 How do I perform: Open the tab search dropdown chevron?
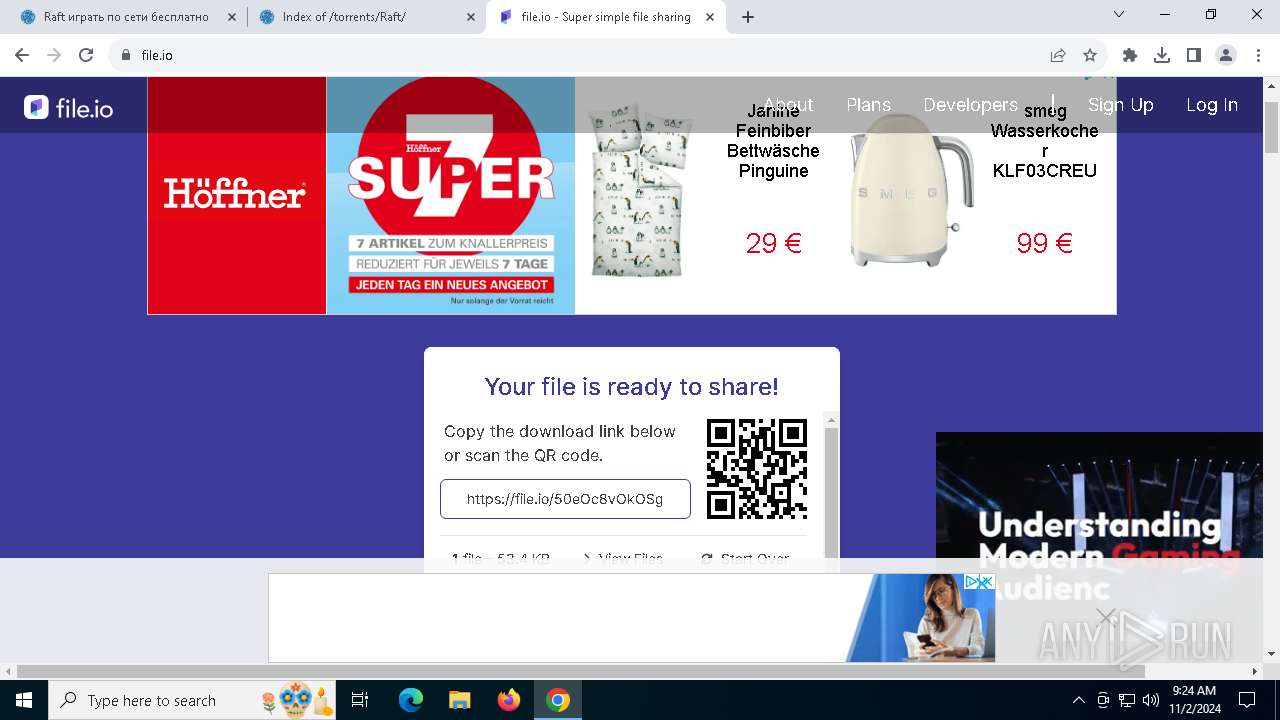pos(1119,14)
